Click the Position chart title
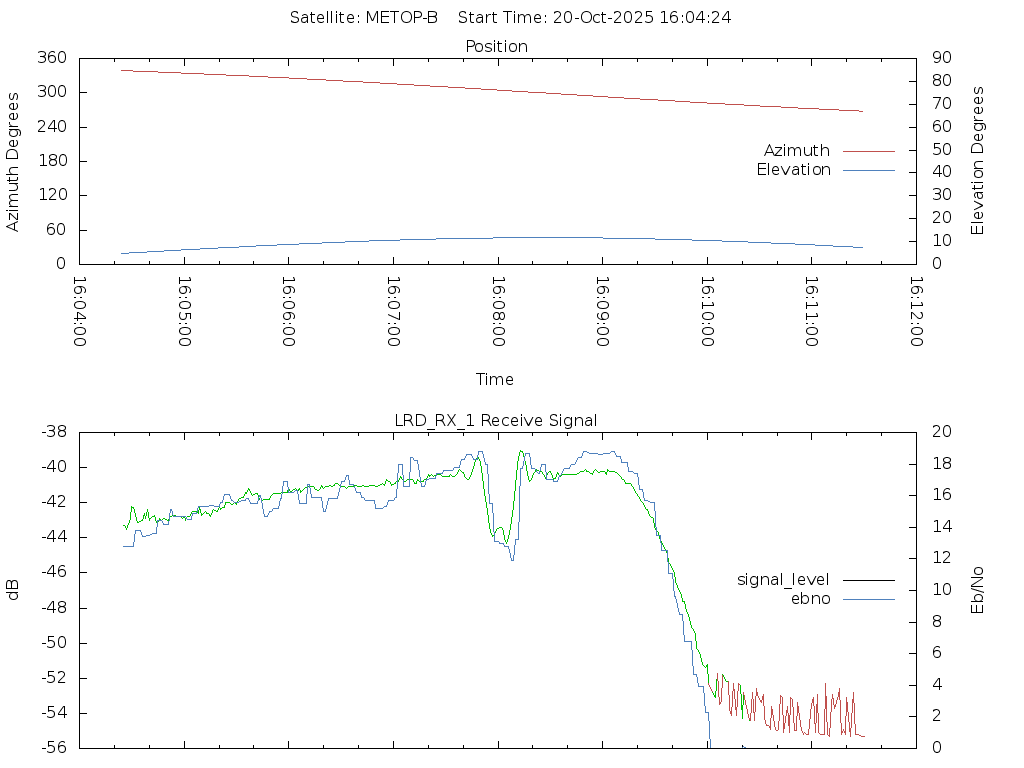The image size is (1024, 768). (496, 46)
